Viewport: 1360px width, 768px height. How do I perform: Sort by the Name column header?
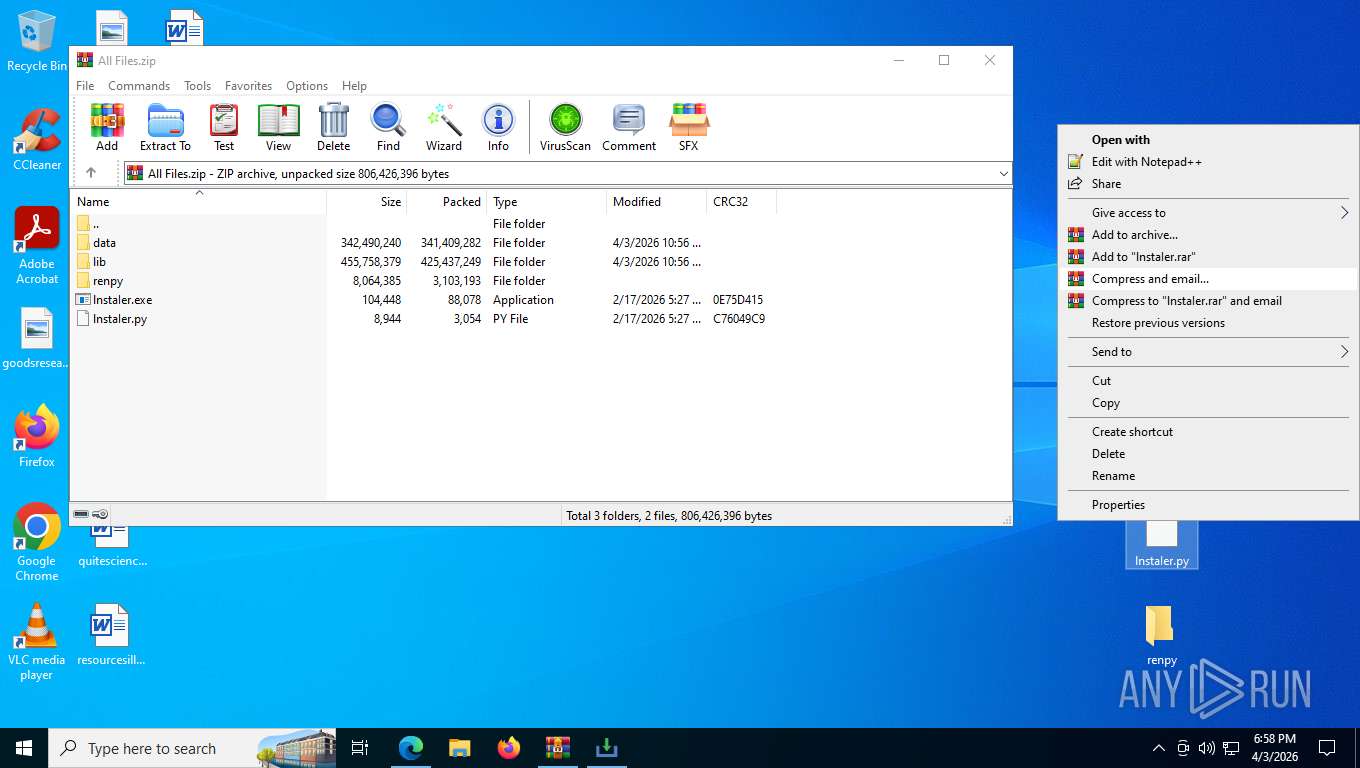[x=199, y=201]
